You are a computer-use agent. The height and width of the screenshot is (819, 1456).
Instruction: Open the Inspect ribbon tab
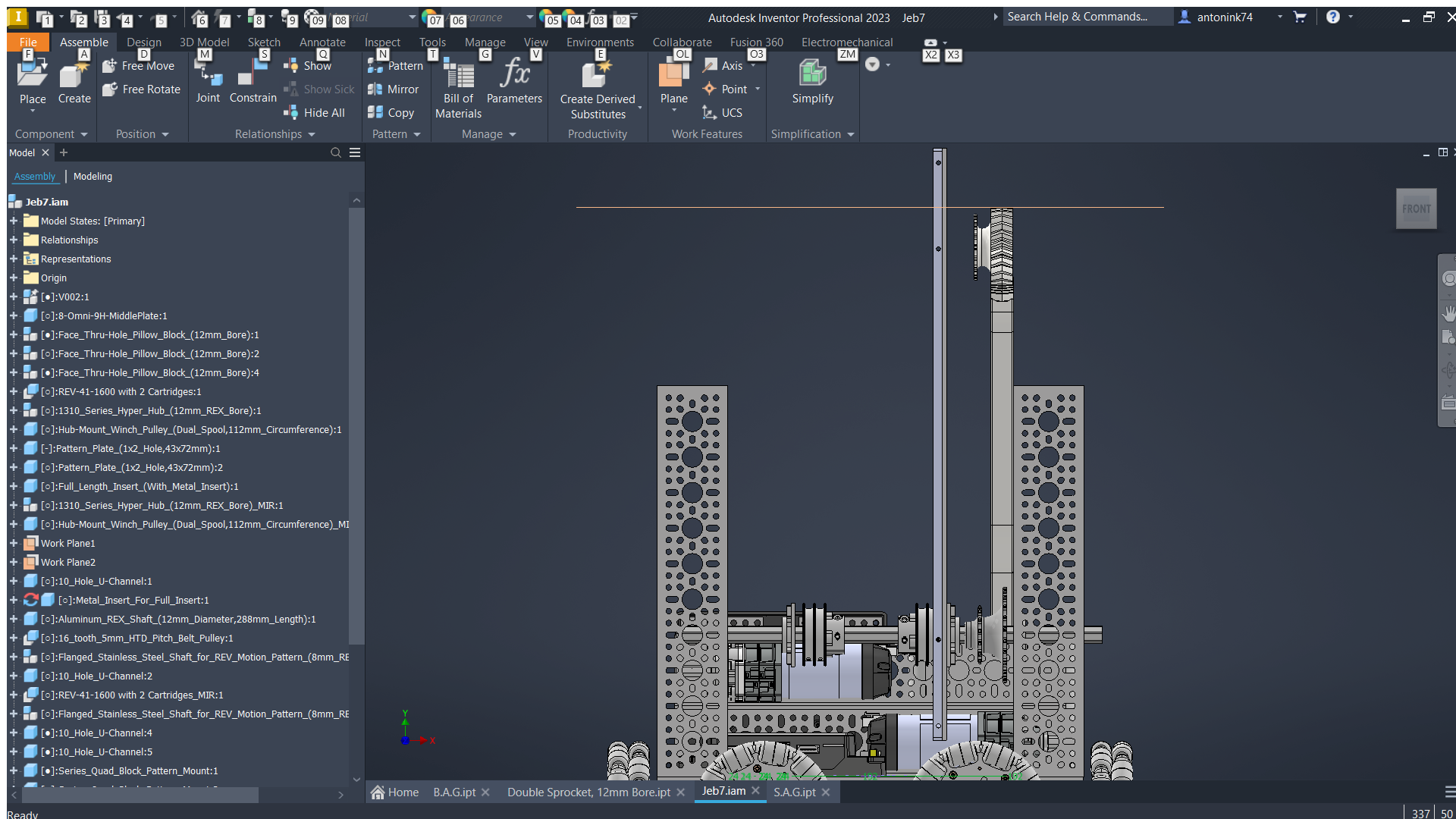(x=382, y=42)
